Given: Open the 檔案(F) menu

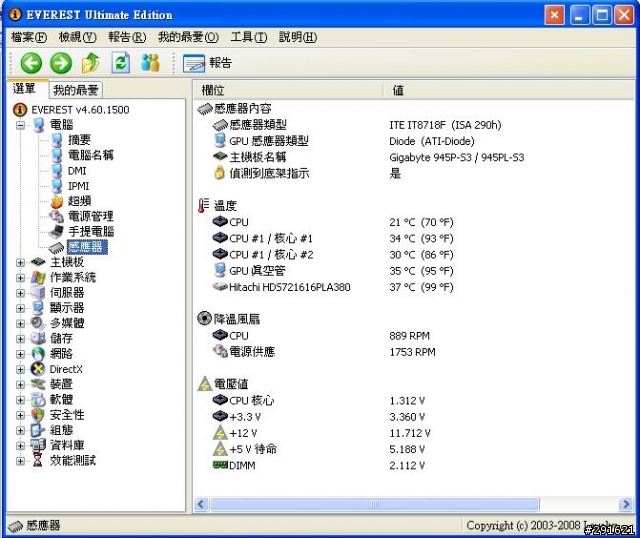Looking at the screenshot, I should point(29,37).
